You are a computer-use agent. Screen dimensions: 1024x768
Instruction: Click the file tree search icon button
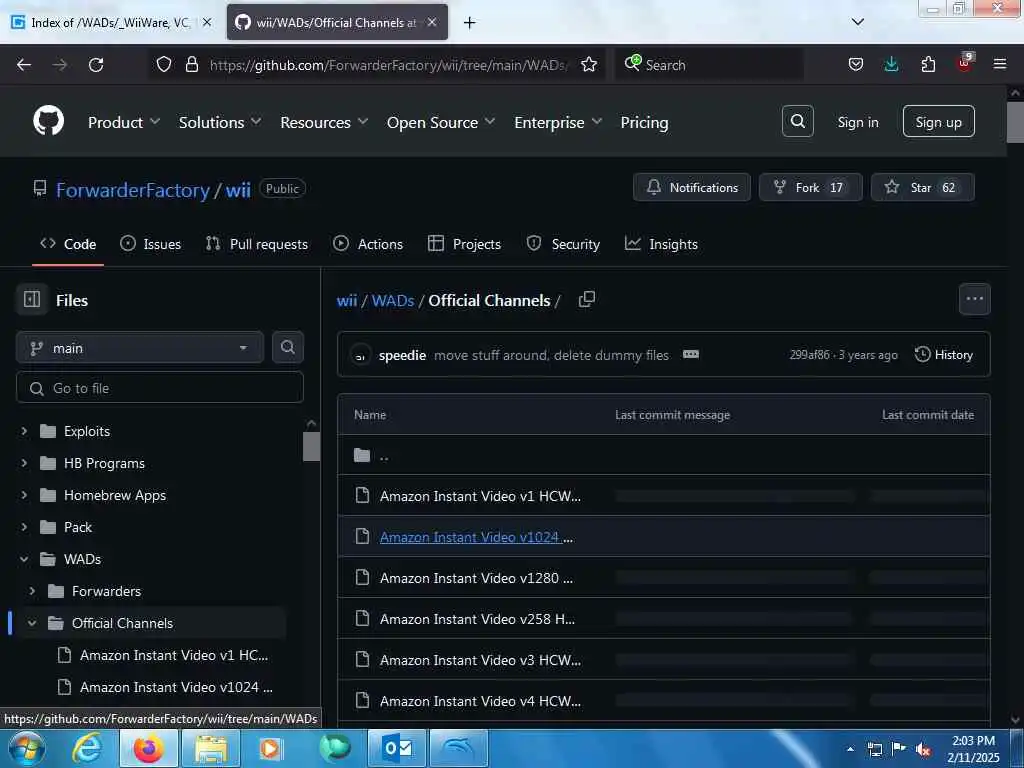(287, 347)
